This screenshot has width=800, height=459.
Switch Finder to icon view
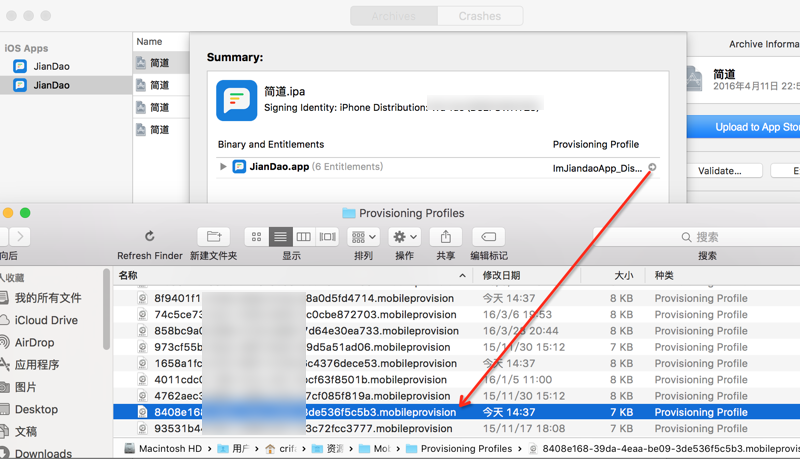pos(256,237)
